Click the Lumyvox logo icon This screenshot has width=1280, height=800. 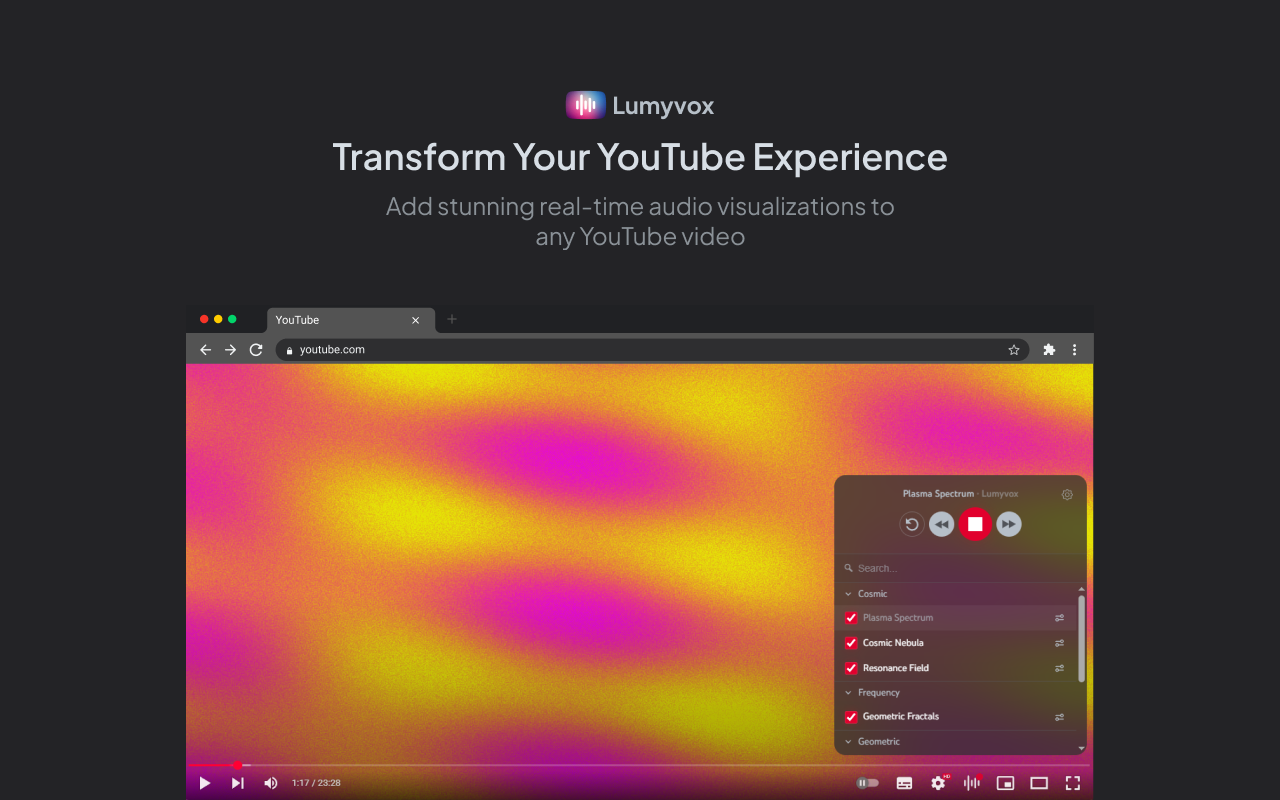[x=585, y=105]
